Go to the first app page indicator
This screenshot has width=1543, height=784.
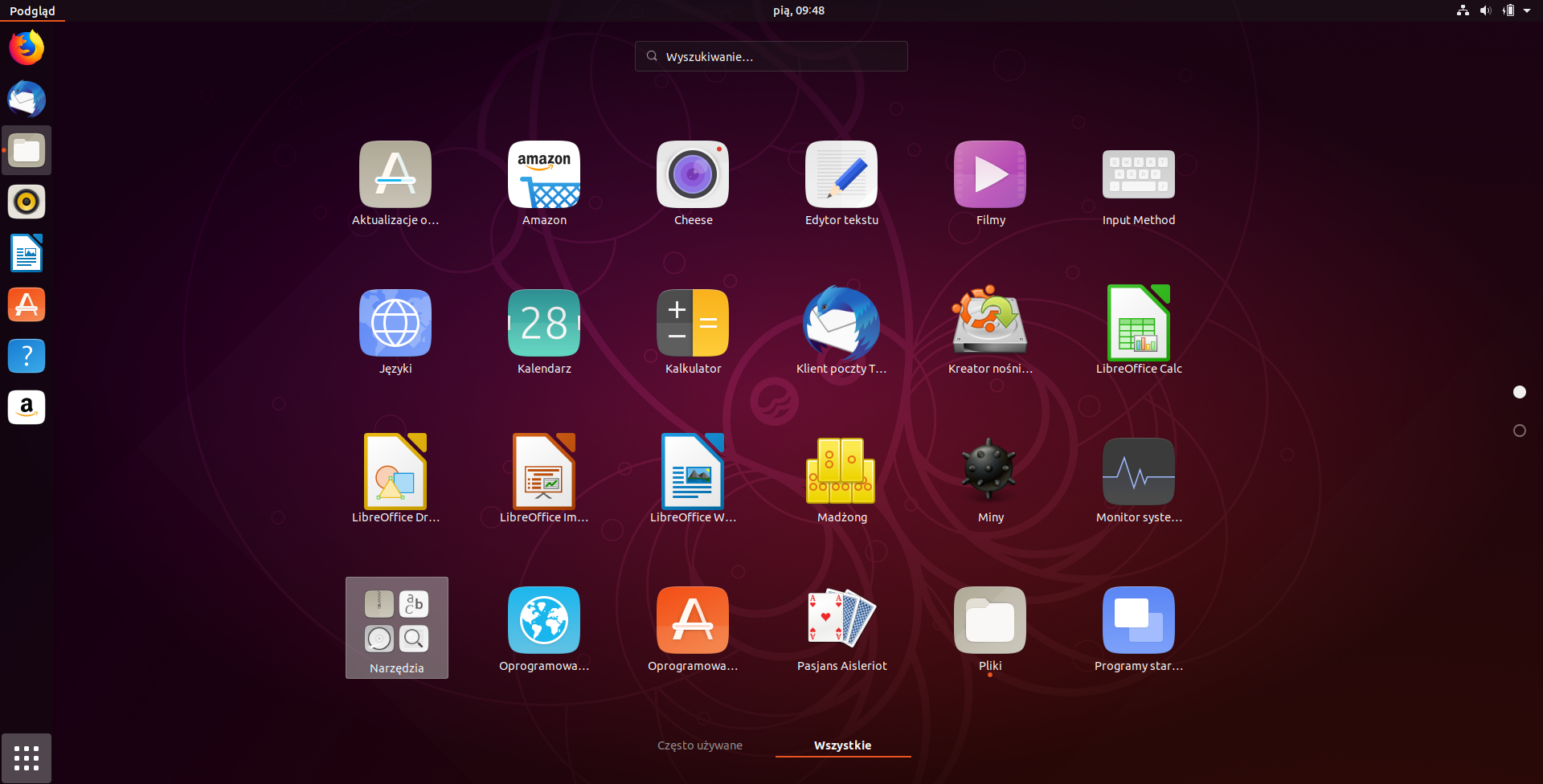(1520, 392)
